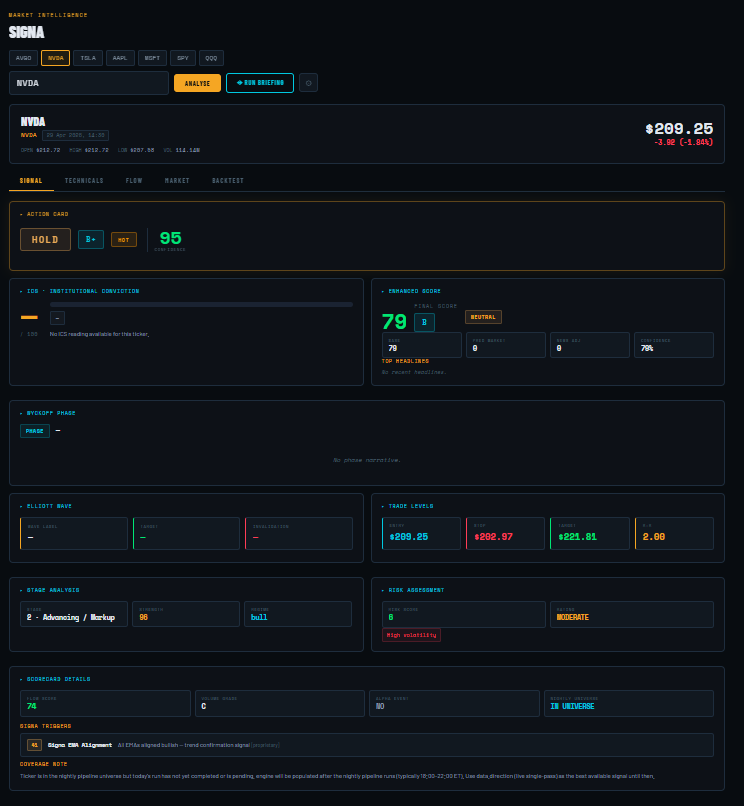This screenshot has width=744, height=806.
Task: Click the 95 confidence value
Action: (170, 238)
